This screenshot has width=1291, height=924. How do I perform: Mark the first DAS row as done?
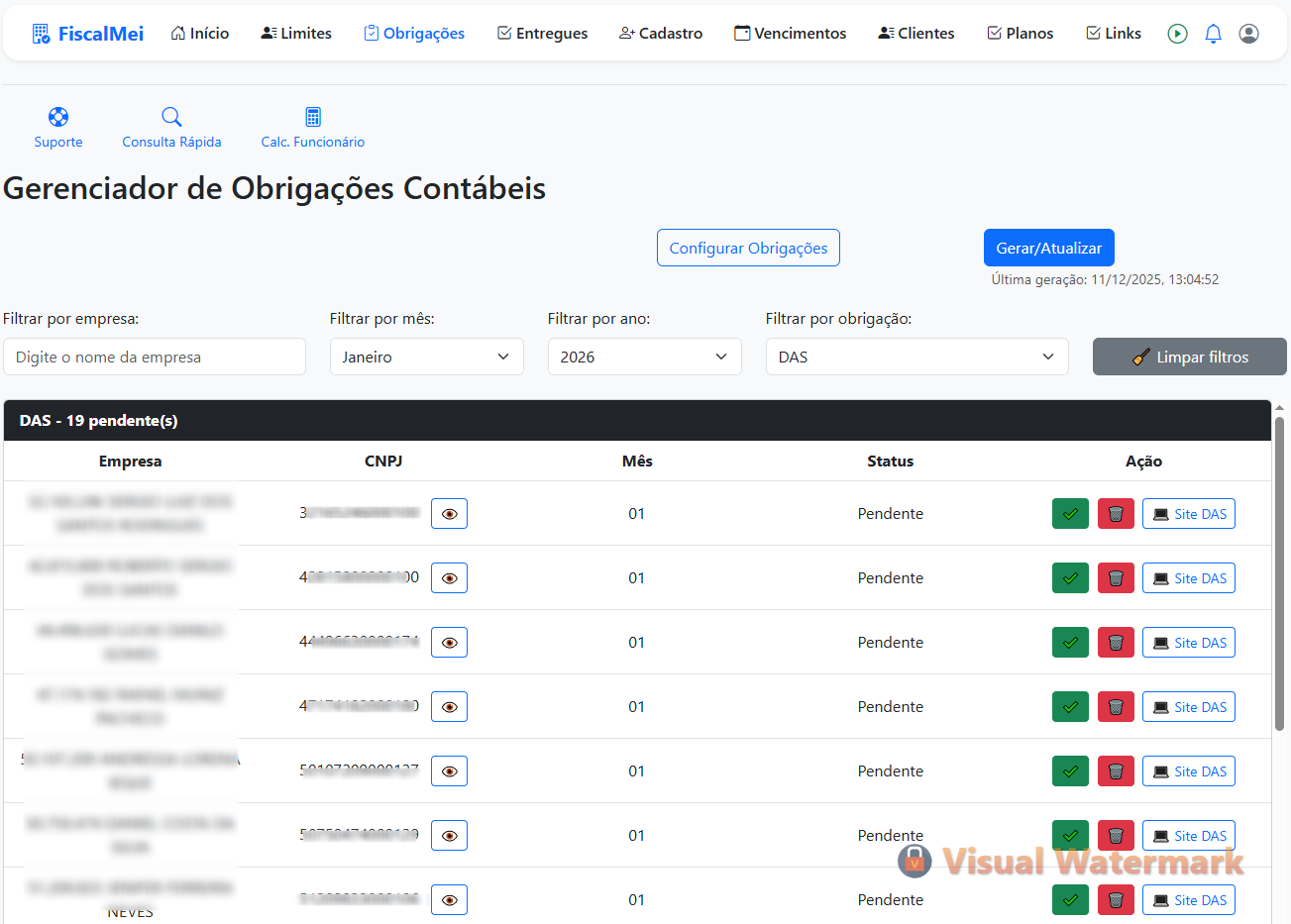[x=1070, y=513]
